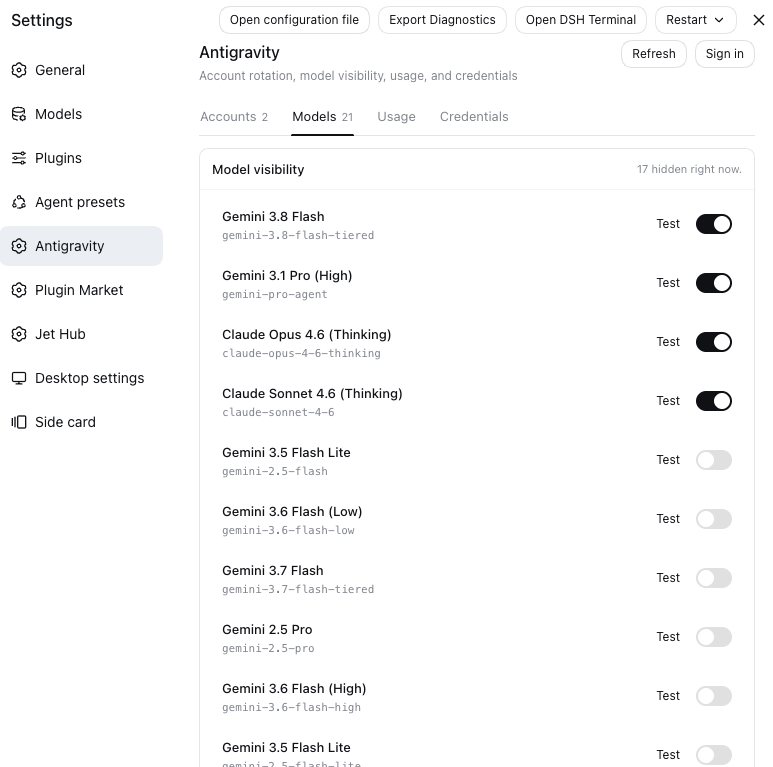
Task: Click the claude-opus-4-6-thinking ID text
Action: click(x=301, y=353)
